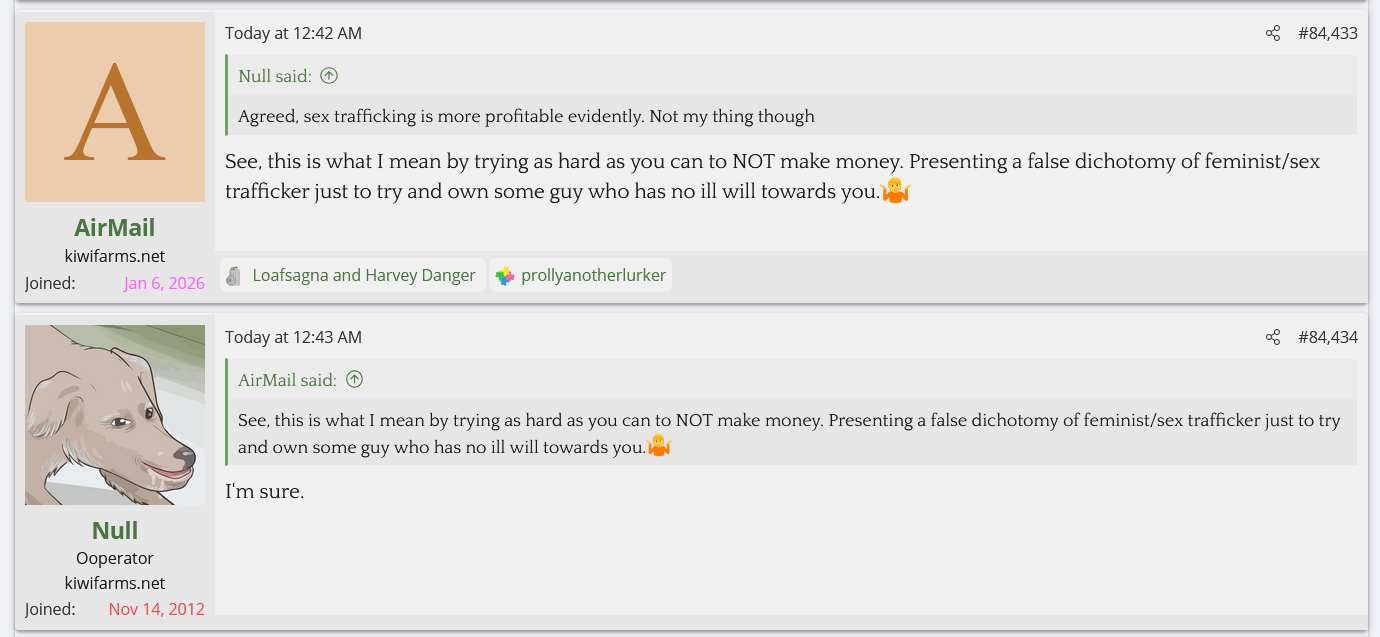
Task: Open AirMail's username profile link
Action: (x=115, y=228)
